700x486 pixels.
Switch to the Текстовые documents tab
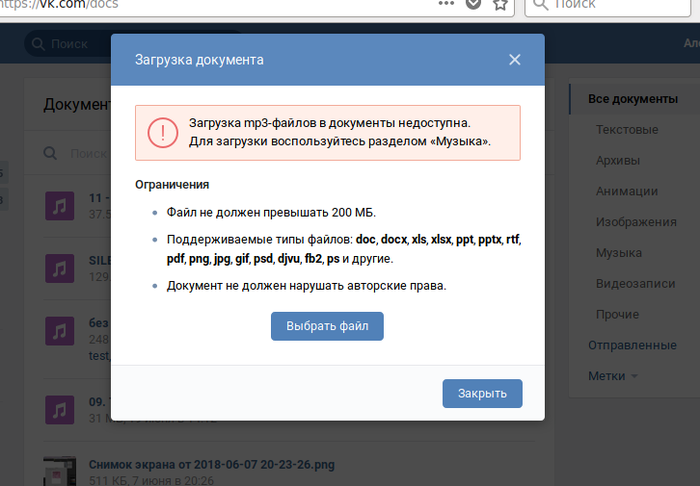[x=626, y=130]
